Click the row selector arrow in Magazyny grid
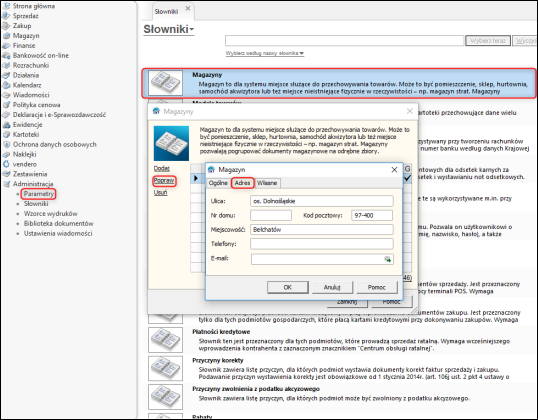This screenshot has height=420, width=538. 196,178
